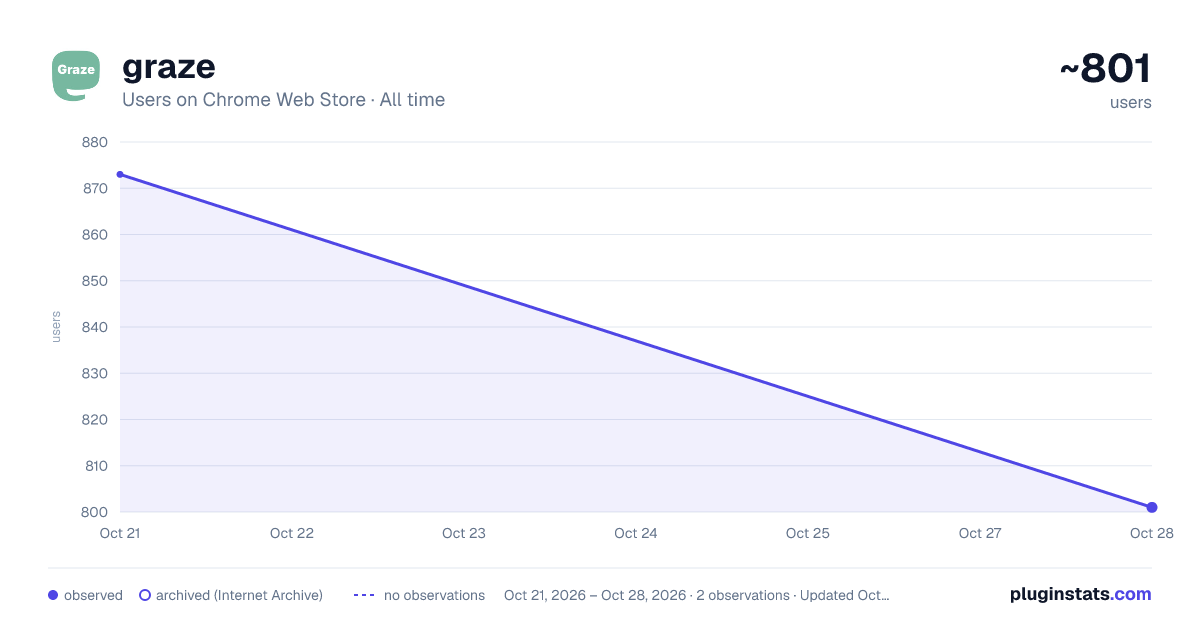Click the date range and observations summary text
Viewport: 1200px width, 630px height.
coord(697,595)
